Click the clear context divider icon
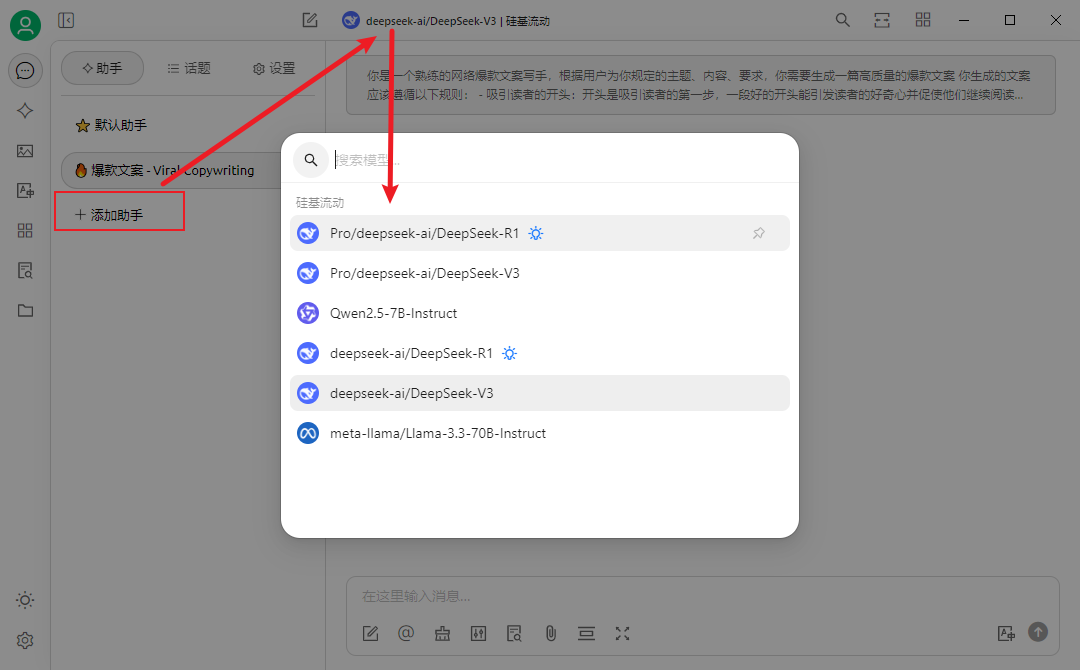The image size is (1080, 670). click(586, 634)
